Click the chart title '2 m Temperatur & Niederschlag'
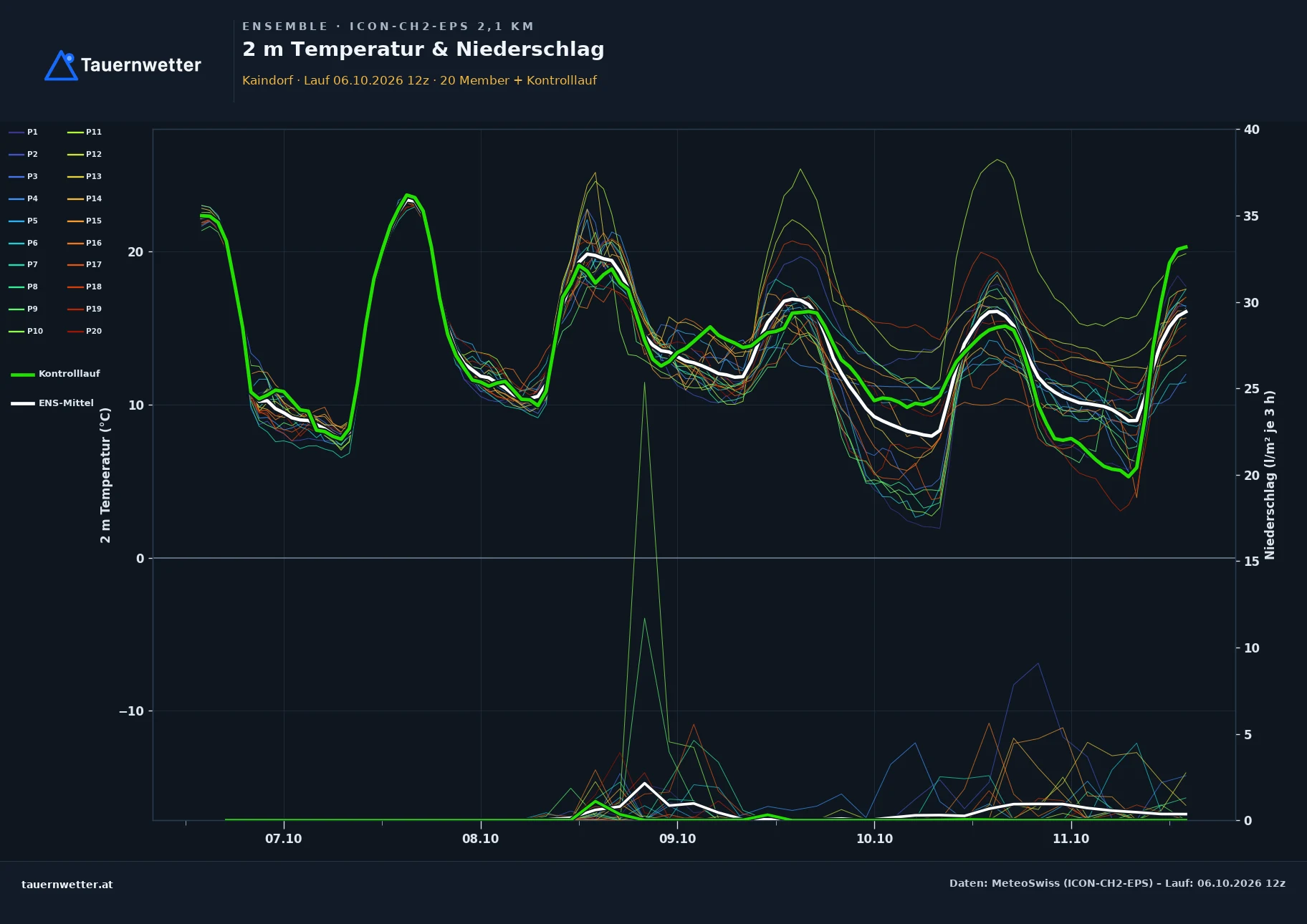The image size is (1307, 924). click(423, 49)
